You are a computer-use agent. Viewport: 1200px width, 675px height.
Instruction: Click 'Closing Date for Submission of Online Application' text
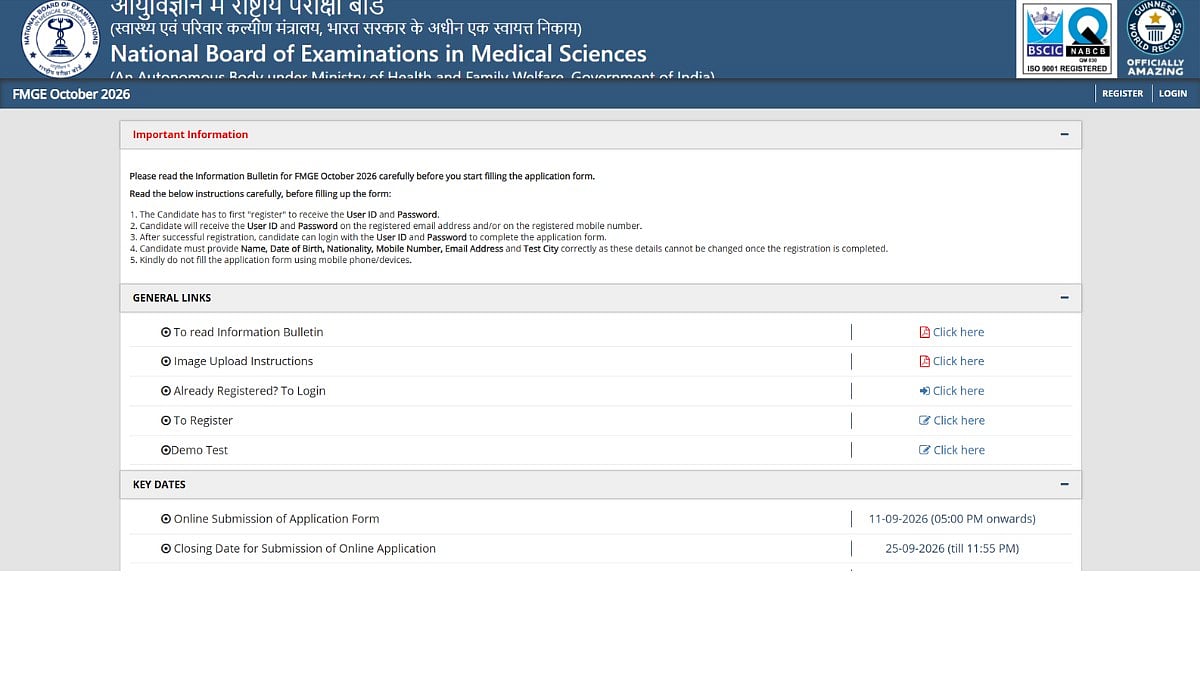pos(305,549)
